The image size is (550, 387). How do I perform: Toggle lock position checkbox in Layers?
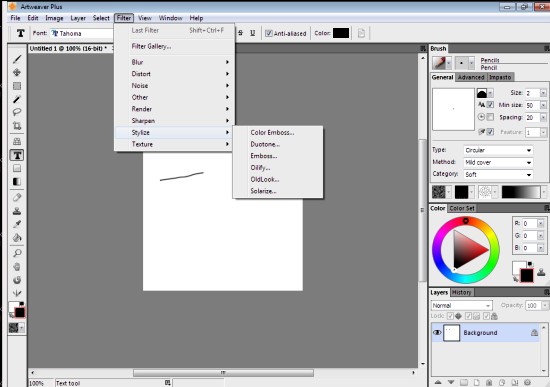[x=451, y=316]
